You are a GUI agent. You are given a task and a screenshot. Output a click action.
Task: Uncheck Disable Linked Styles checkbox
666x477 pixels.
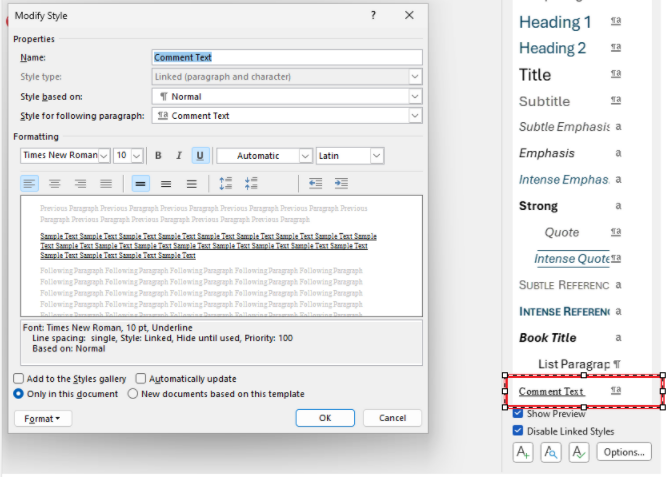pyautogui.click(x=518, y=431)
